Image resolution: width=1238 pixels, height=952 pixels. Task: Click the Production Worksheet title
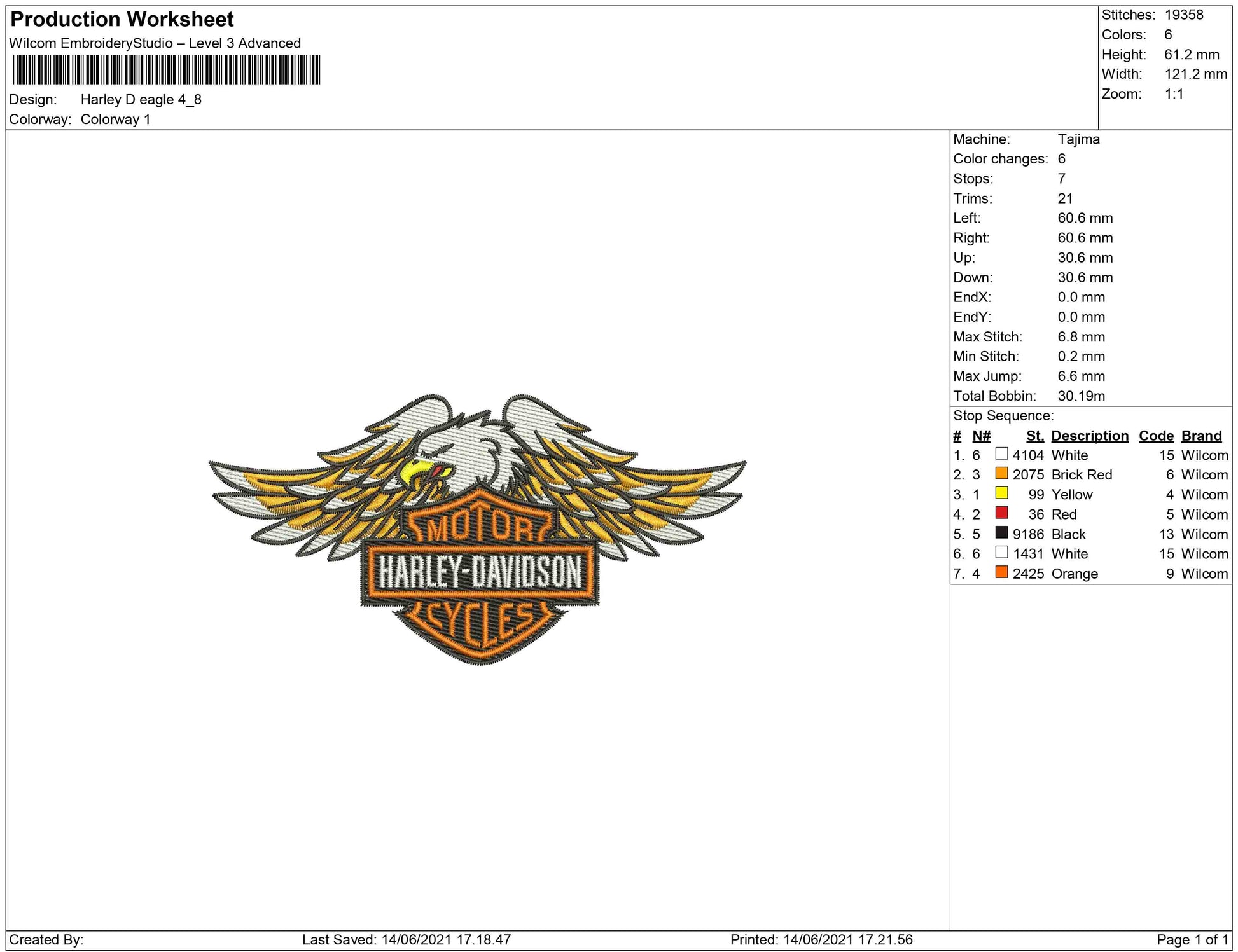click(x=122, y=20)
